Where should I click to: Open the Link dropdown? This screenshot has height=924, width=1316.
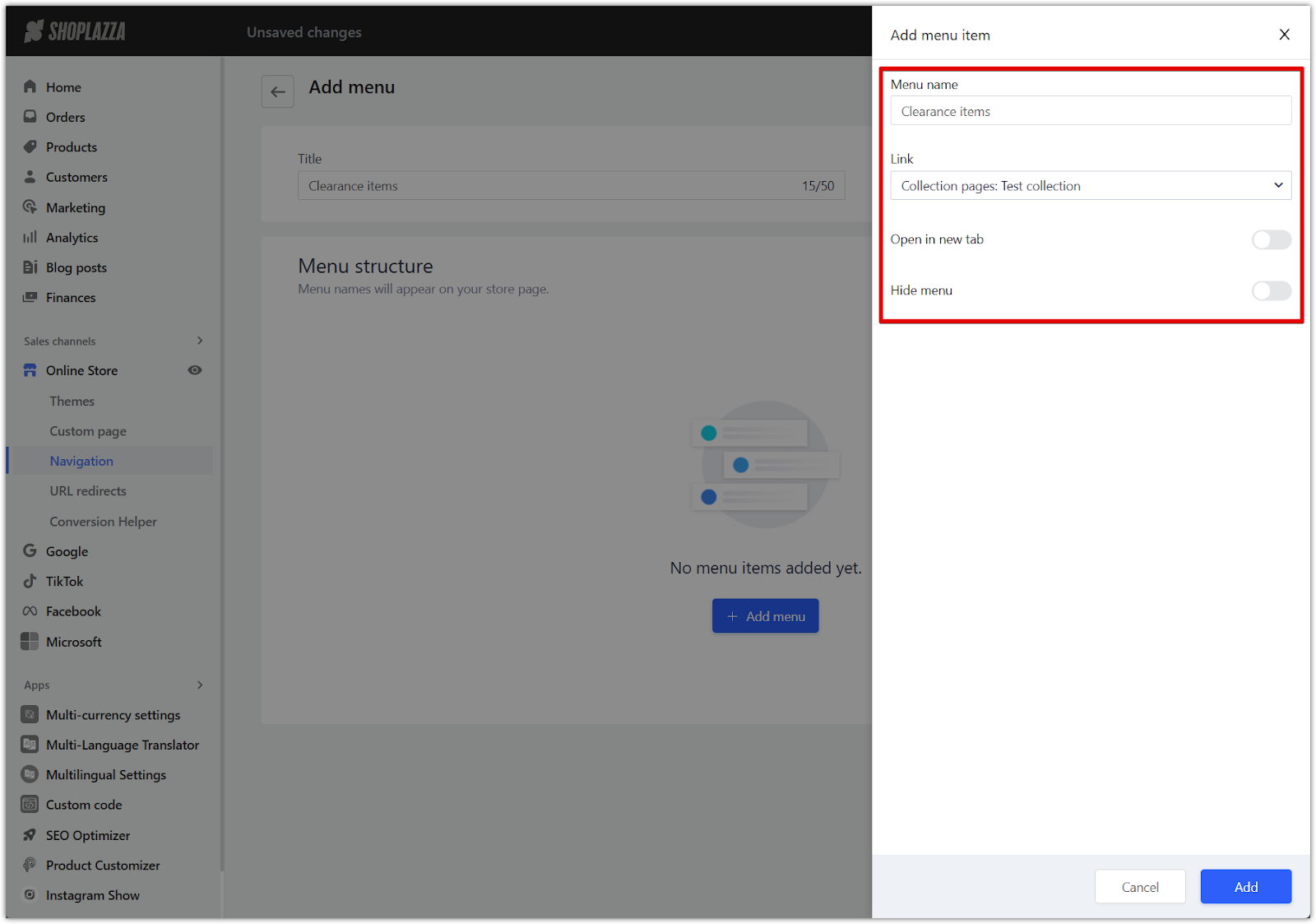1091,186
